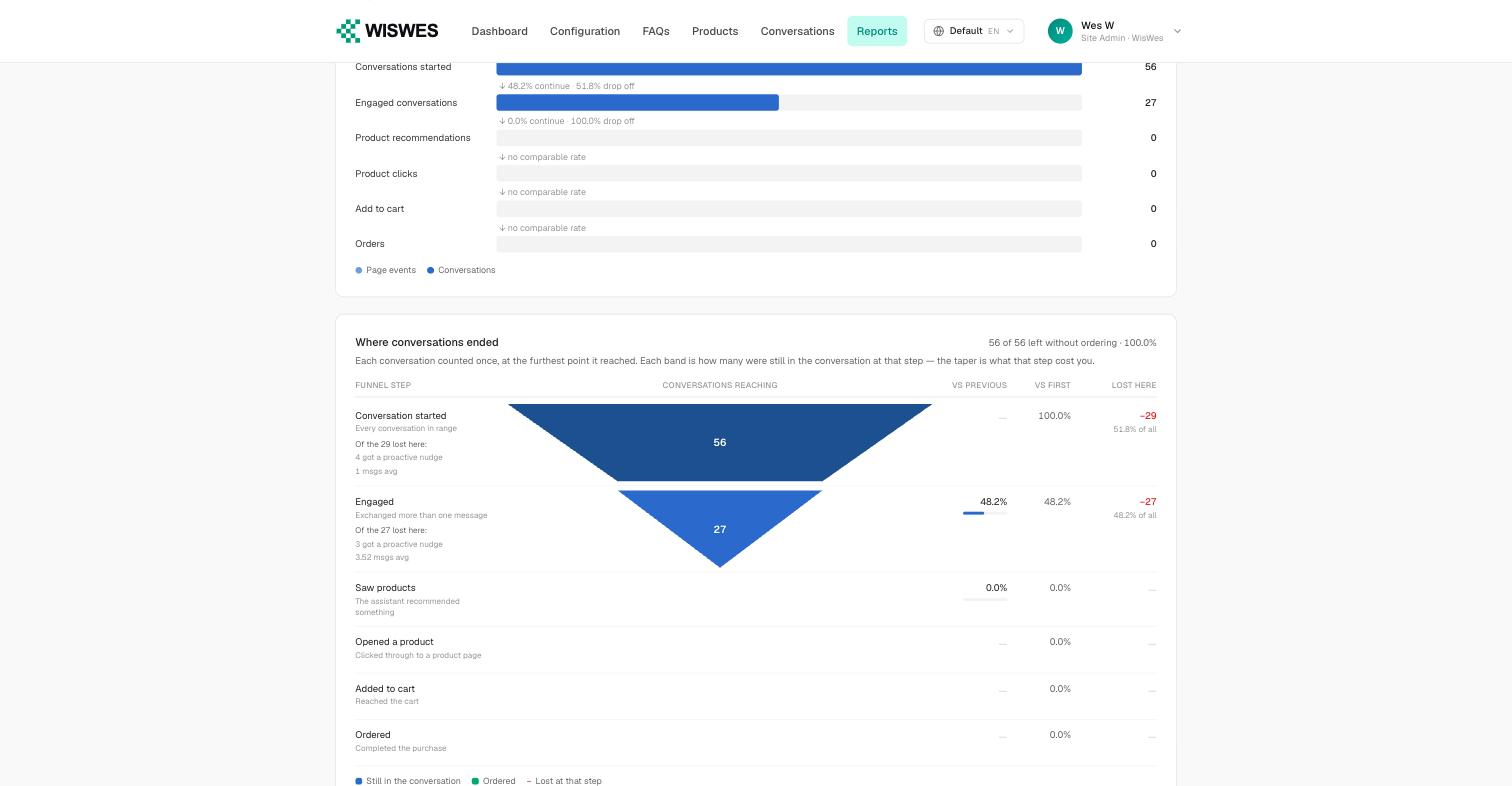1512x786 pixels.
Task: Click the Saw products 0.0% vs previous bar
Action: click(985, 599)
